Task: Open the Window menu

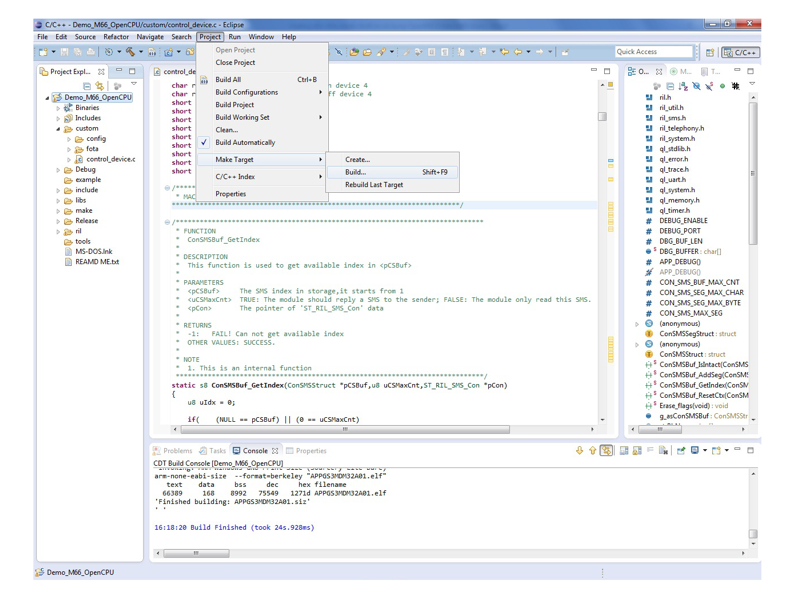Action: tap(261, 37)
